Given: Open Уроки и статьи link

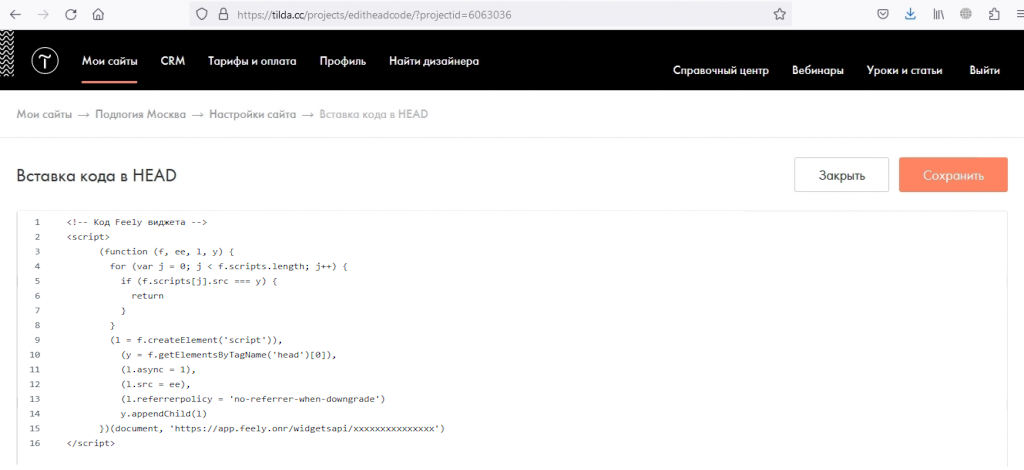Looking at the screenshot, I should pos(904,70).
